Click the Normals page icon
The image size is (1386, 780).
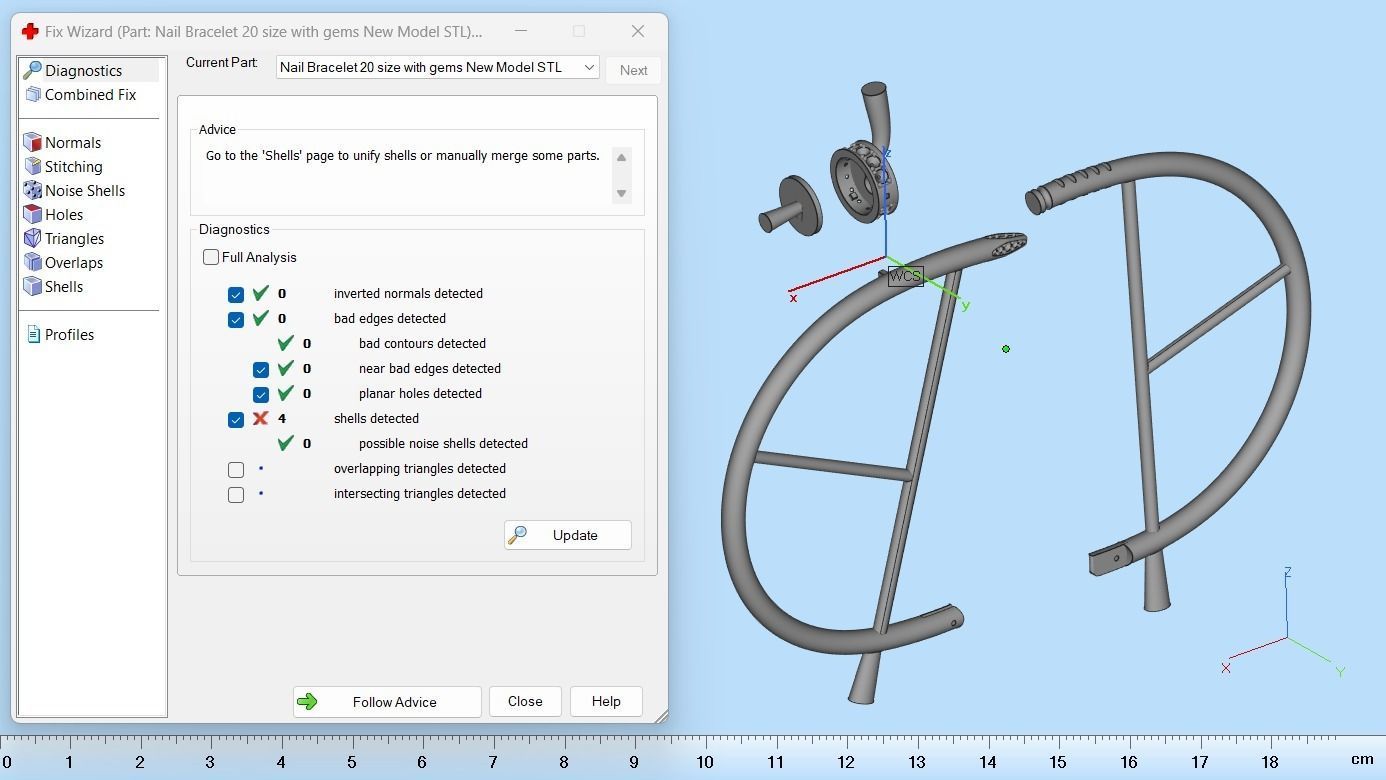(32, 142)
